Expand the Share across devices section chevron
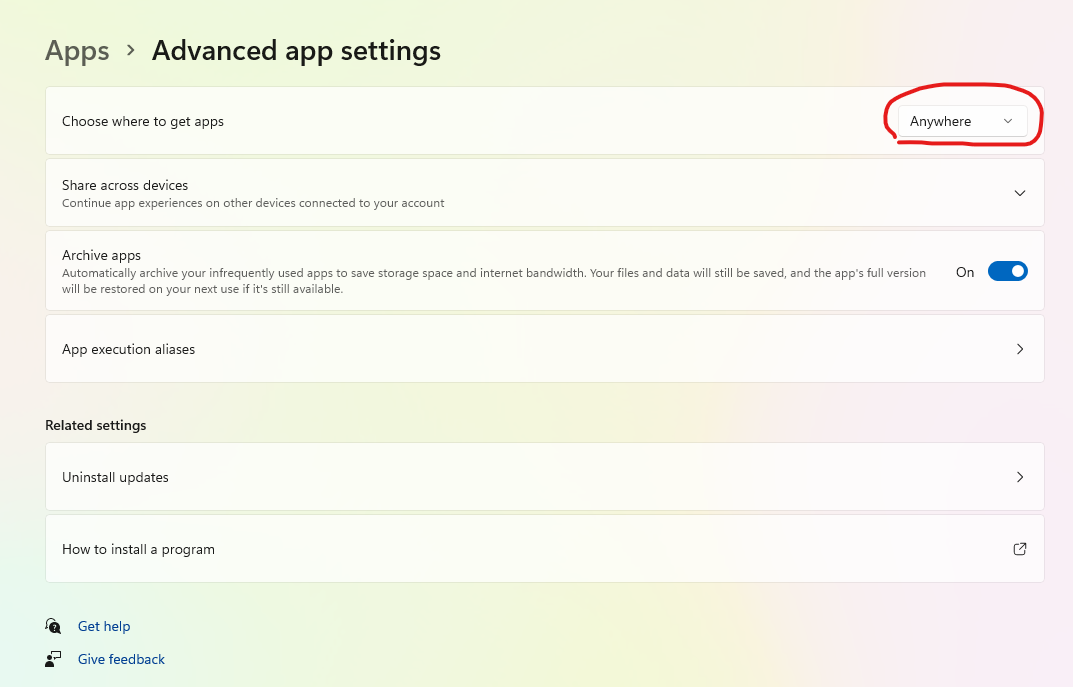Viewport: 1073px width, 687px height. coord(1020,193)
